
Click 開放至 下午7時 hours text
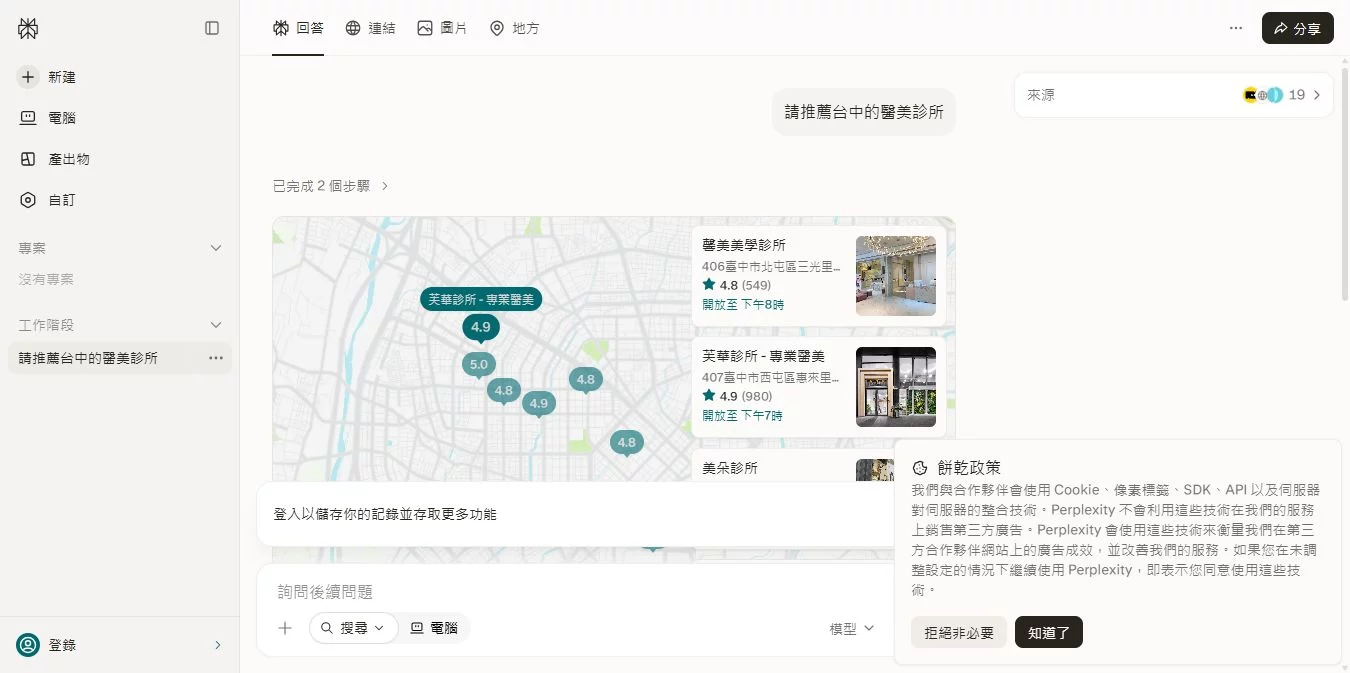[x=743, y=415]
